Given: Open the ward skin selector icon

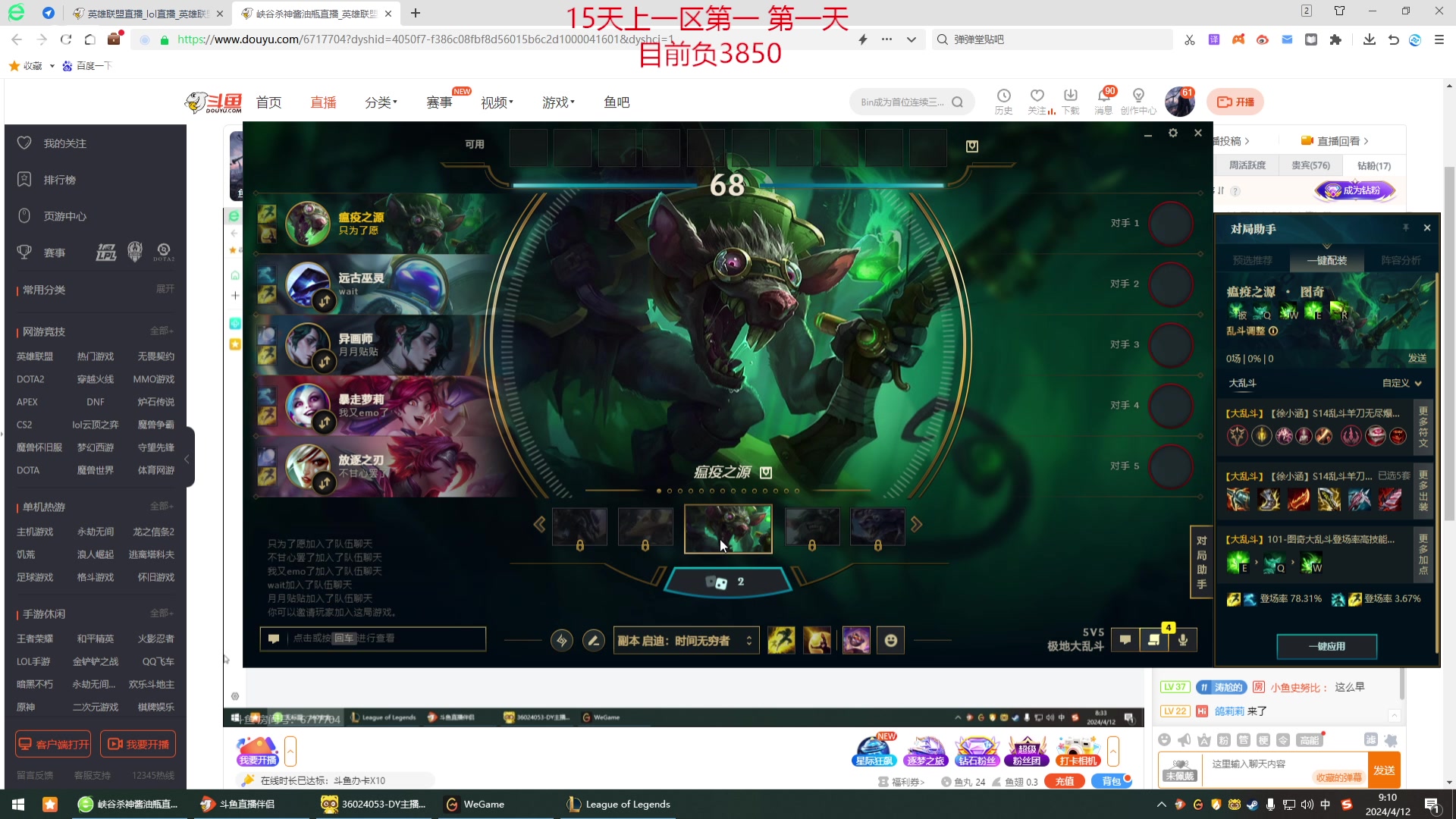Looking at the screenshot, I should tap(856, 641).
